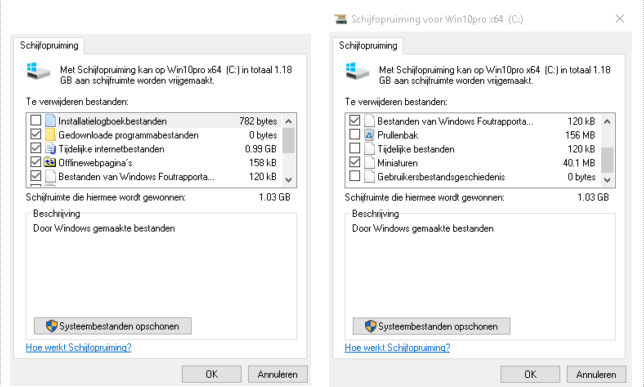Click the Installatielogboekbestanden file icon
644x387 pixels.
(50, 121)
